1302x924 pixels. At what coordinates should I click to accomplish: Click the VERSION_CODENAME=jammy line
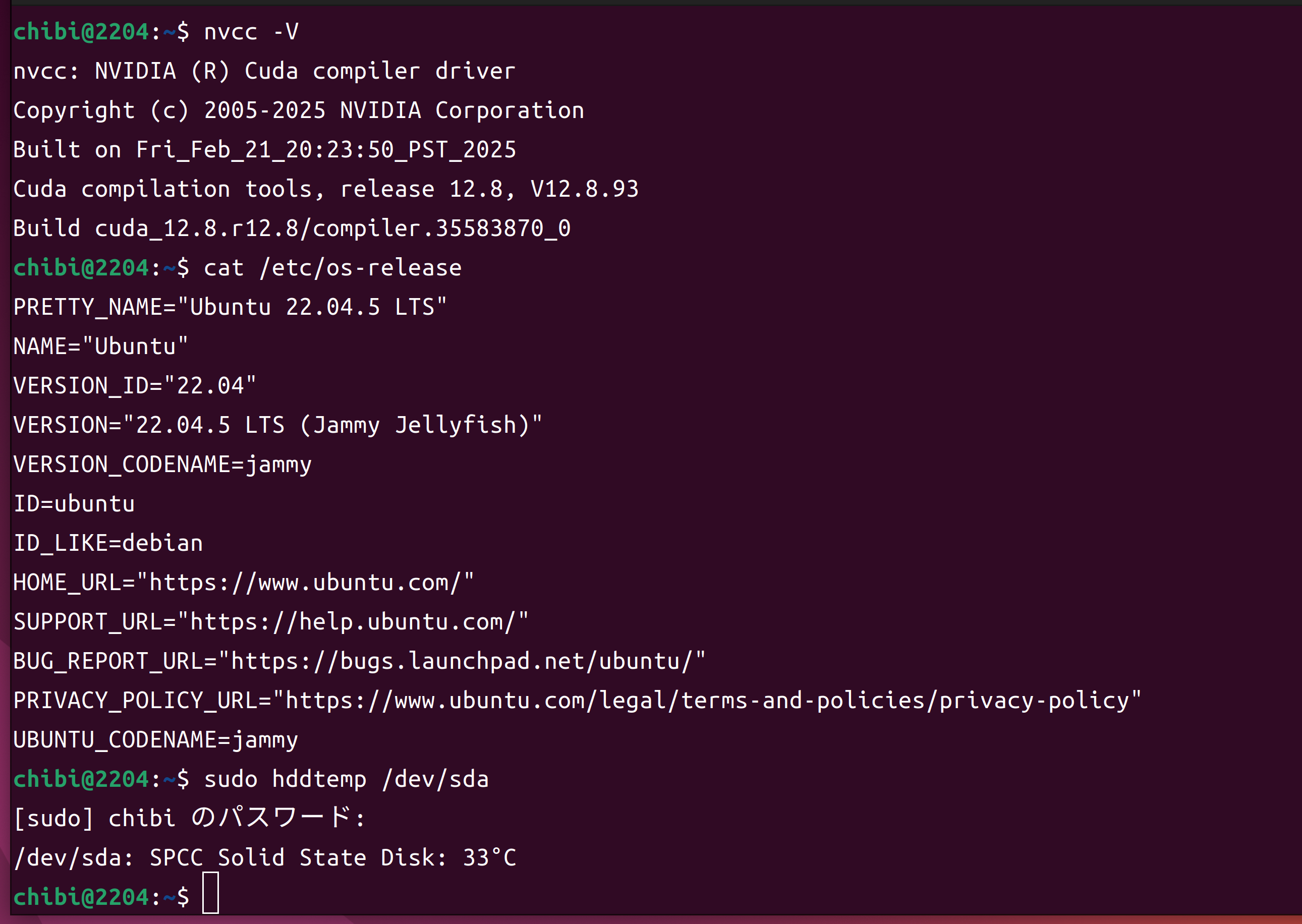tap(163, 465)
